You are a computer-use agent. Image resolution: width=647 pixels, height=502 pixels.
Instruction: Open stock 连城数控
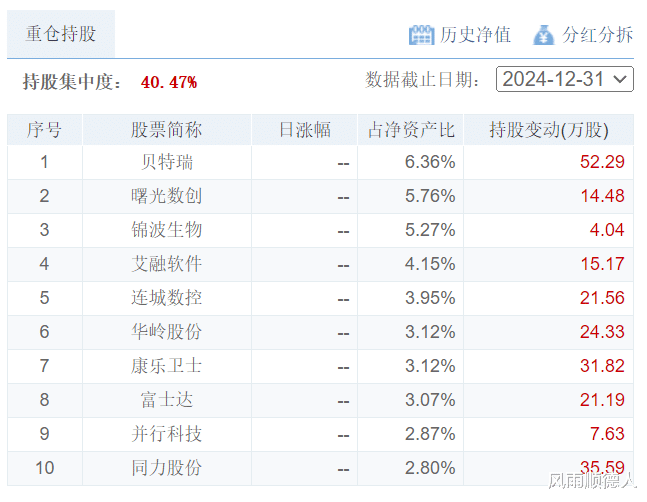(167, 298)
